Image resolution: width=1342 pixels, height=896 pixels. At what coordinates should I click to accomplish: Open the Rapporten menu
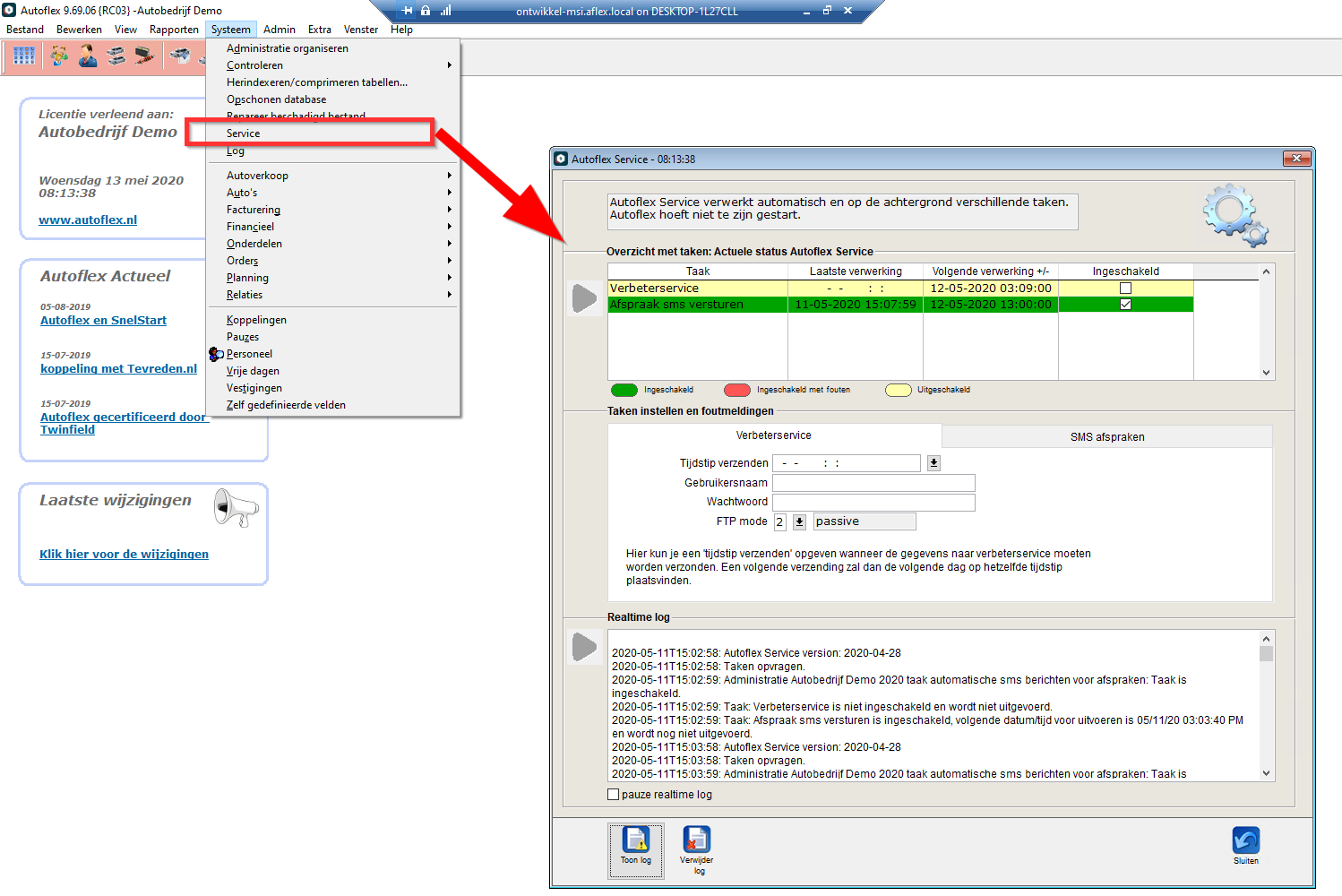[x=174, y=30]
